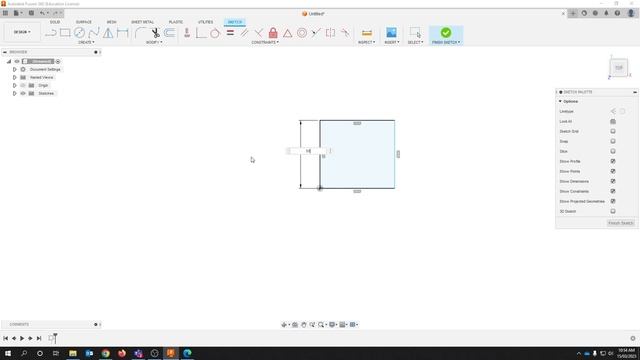Select the Spline sketch tool
The width and height of the screenshot is (640, 360).
point(94,33)
